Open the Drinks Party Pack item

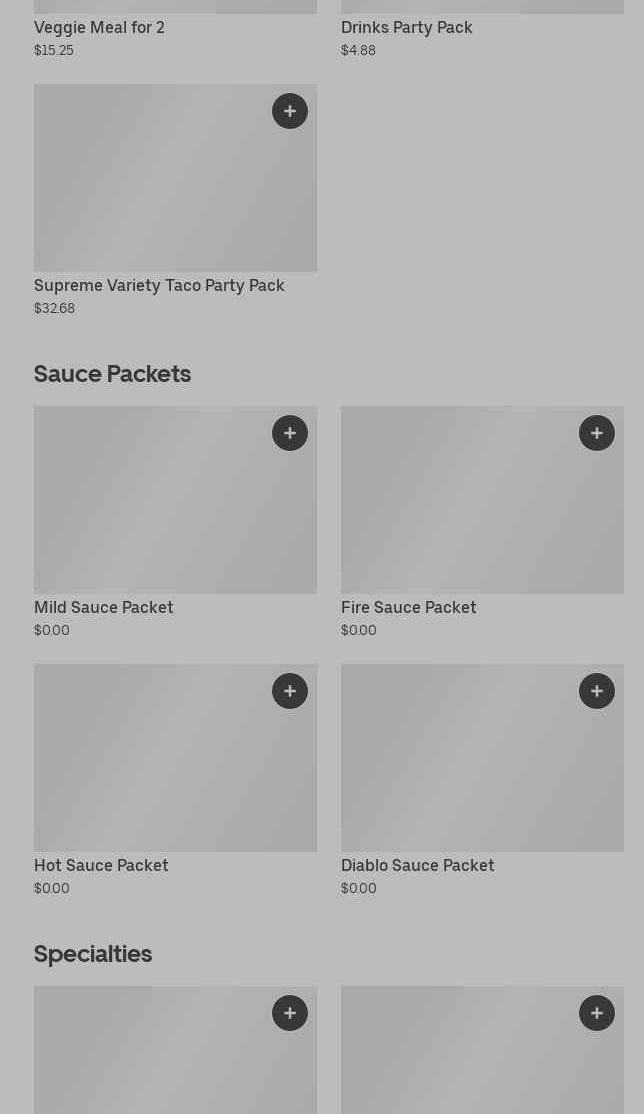406,27
